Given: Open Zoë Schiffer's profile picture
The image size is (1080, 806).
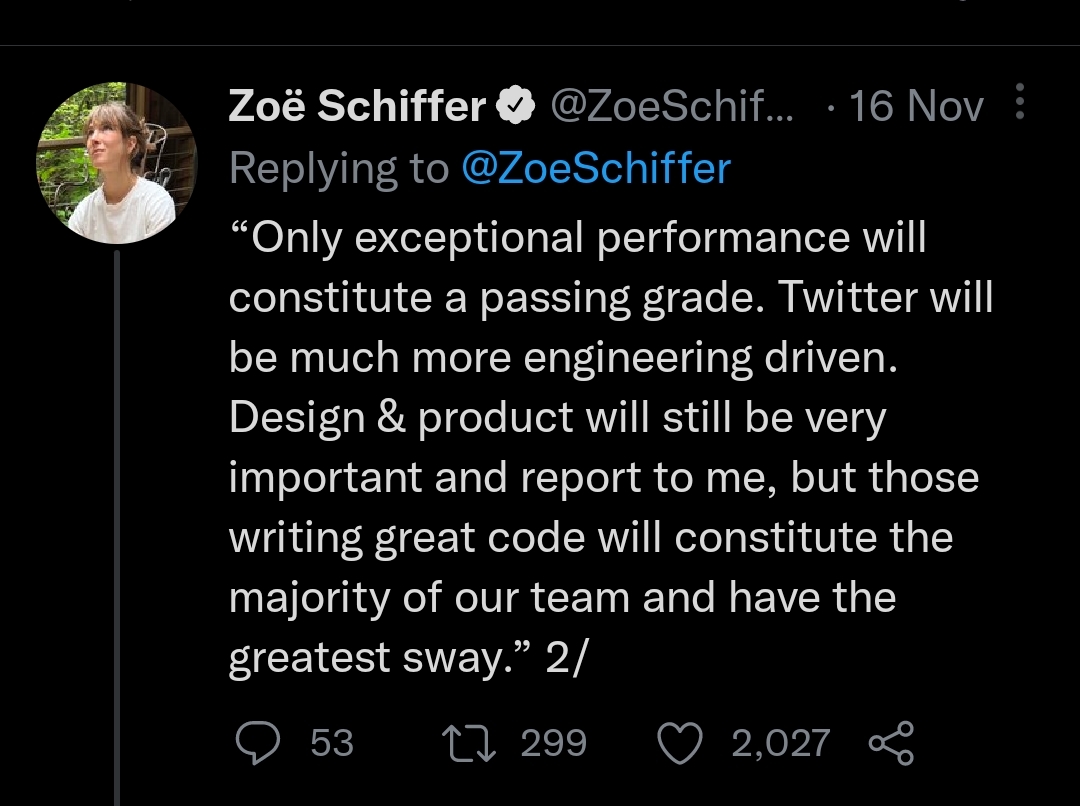Looking at the screenshot, I should coord(117,162).
